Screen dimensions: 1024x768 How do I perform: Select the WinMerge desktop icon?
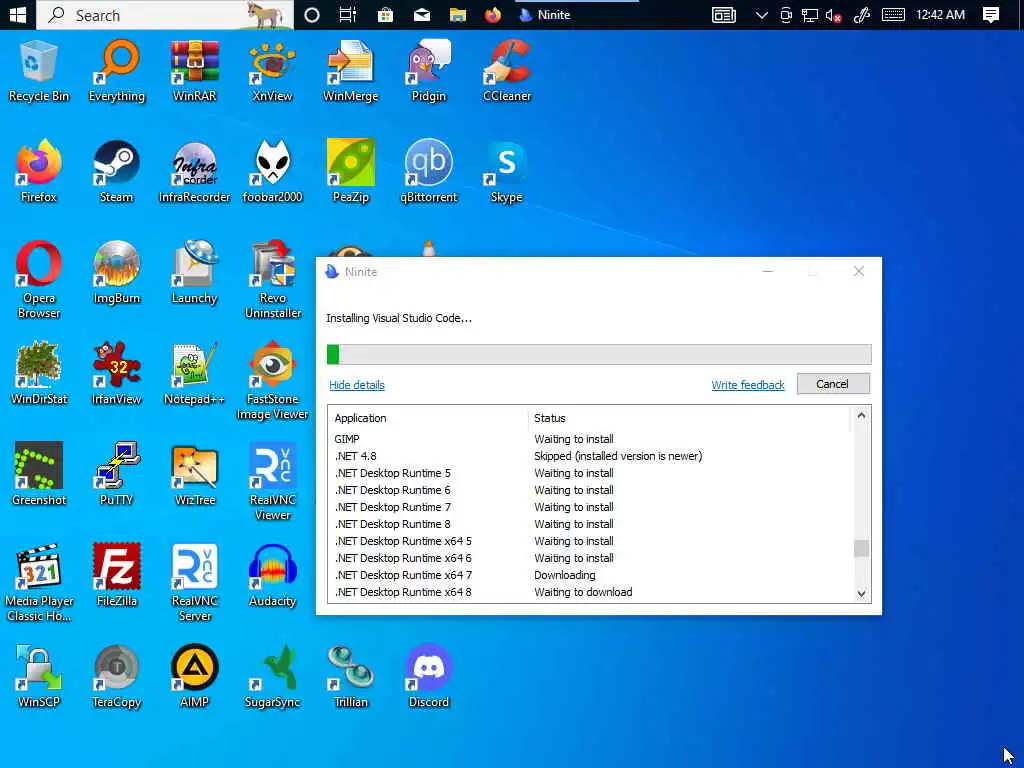(x=351, y=71)
